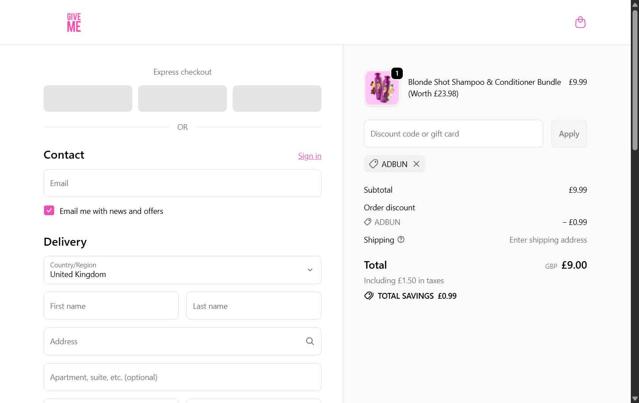
Task: Uncheck Email me with news and offers
Action: (49, 211)
